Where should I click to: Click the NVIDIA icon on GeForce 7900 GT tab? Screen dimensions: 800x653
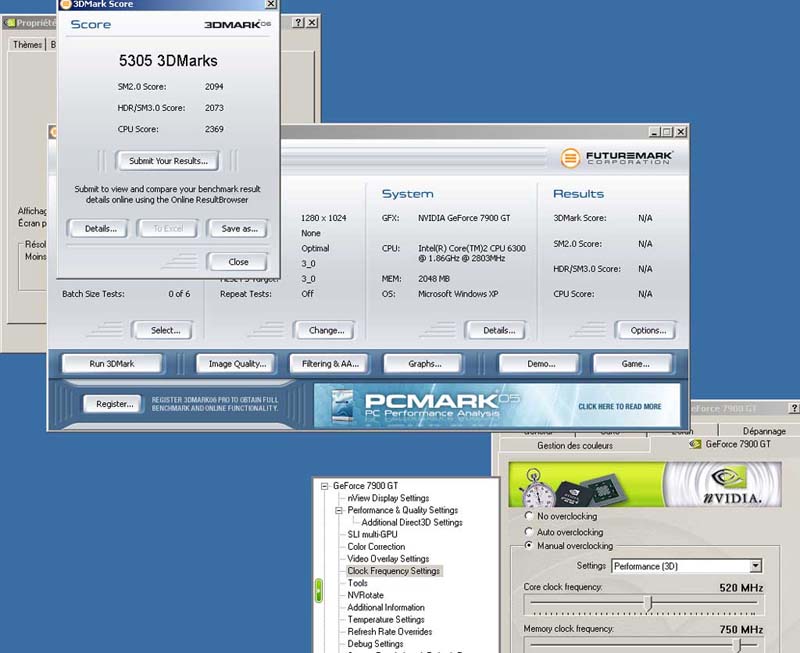coord(695,444)
